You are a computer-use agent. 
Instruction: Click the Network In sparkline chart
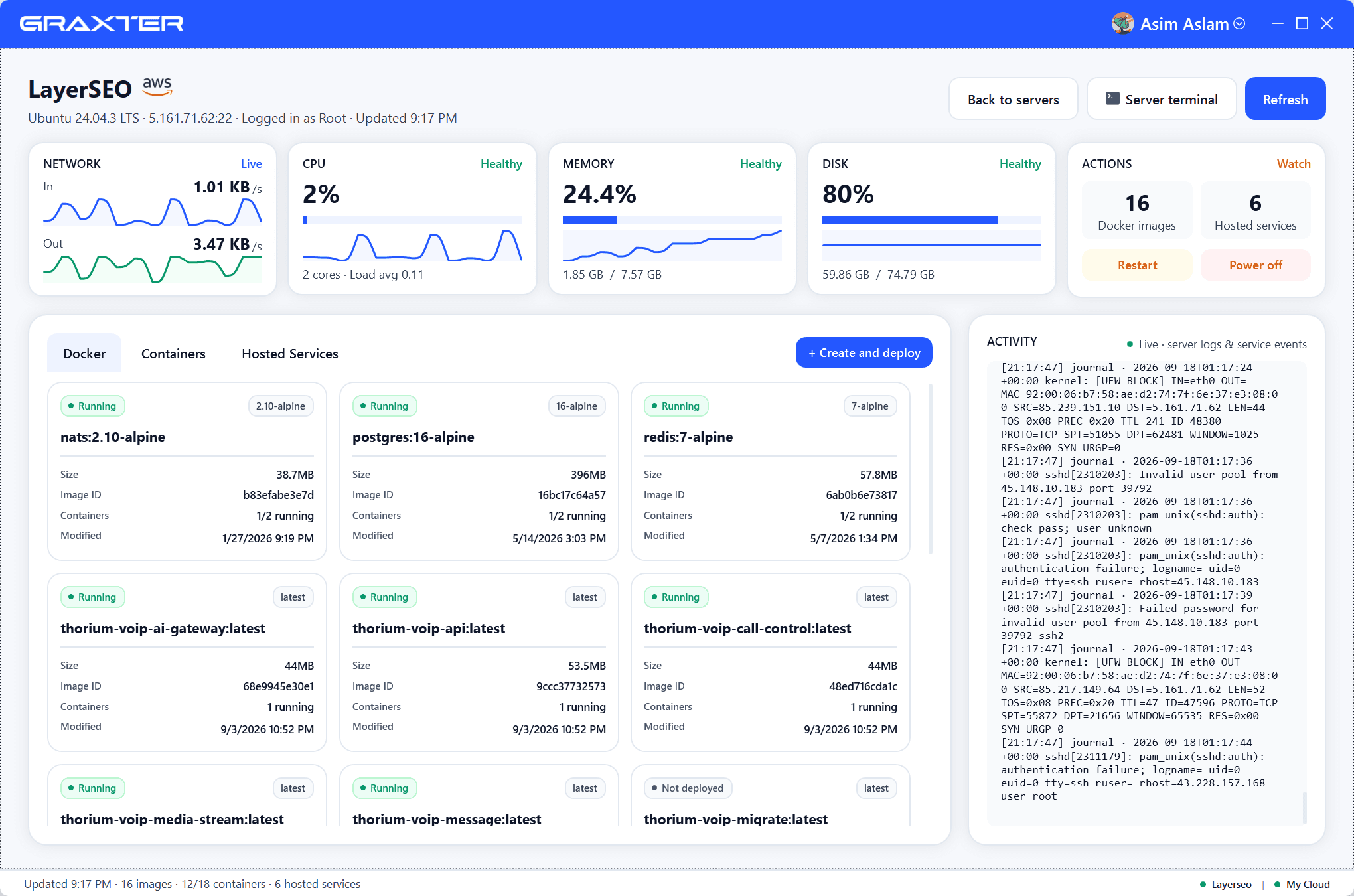[x=153, y=212]
